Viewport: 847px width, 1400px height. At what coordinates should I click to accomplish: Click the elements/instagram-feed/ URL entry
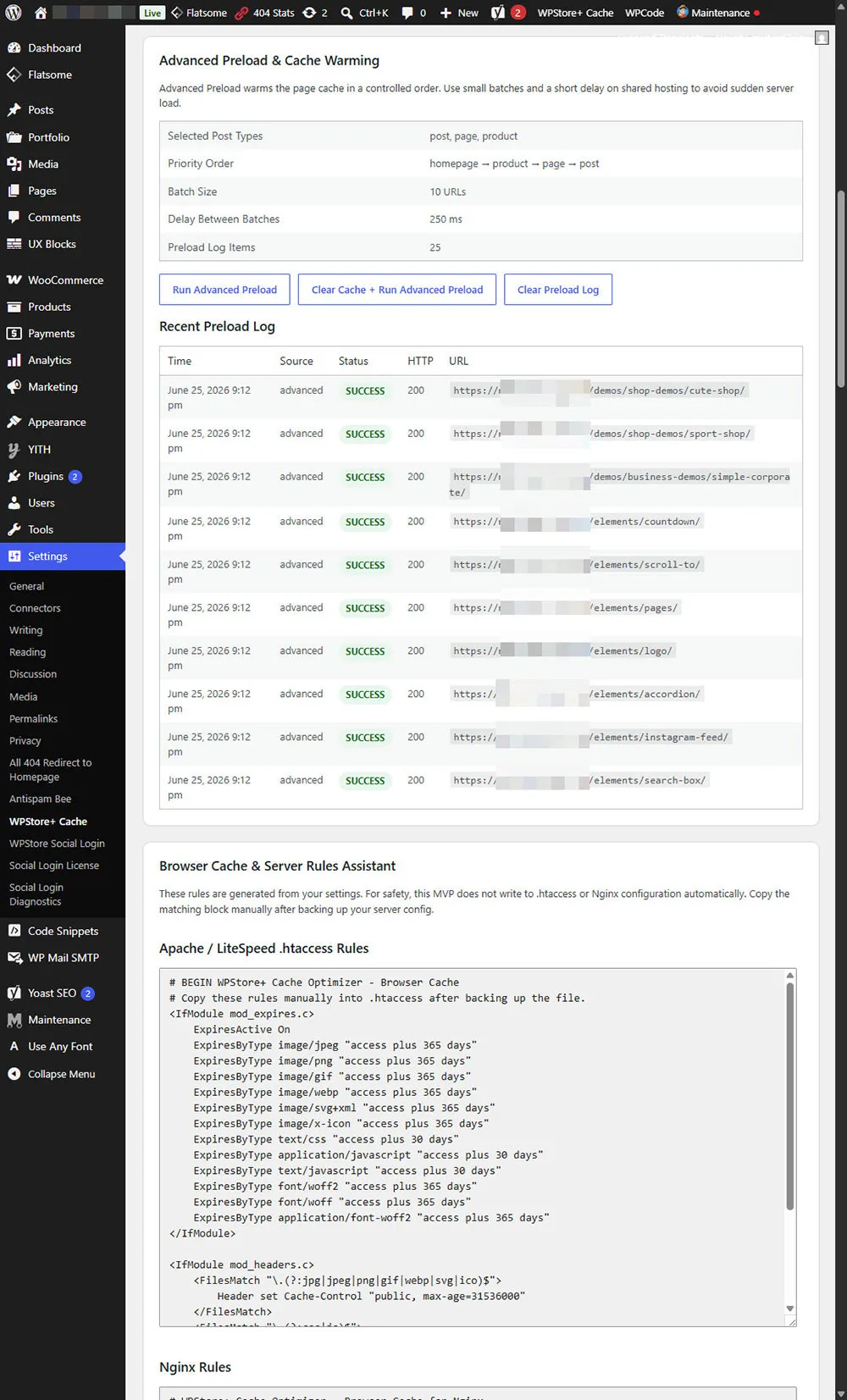coord(591,737)
